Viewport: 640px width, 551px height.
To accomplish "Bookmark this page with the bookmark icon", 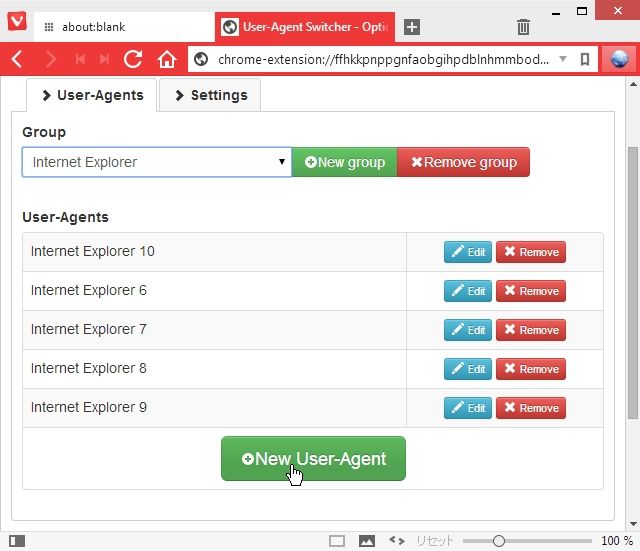I will click(585, 60).
